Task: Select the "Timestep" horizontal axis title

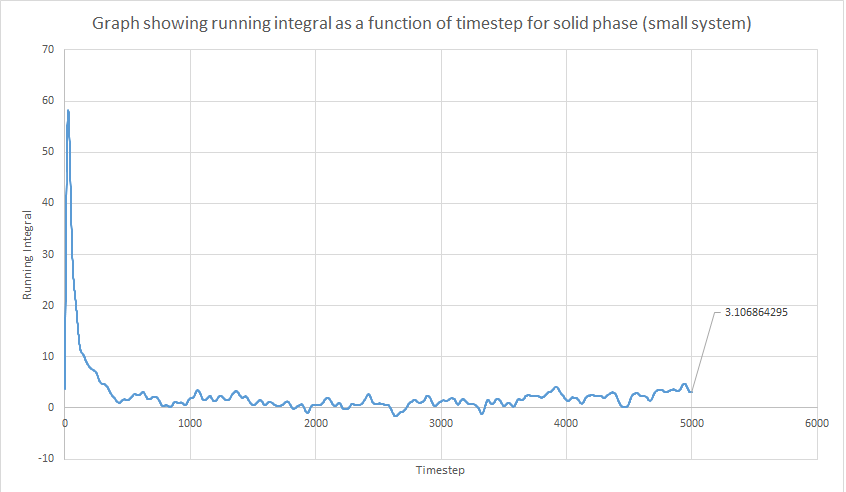Action: point(440,470)
